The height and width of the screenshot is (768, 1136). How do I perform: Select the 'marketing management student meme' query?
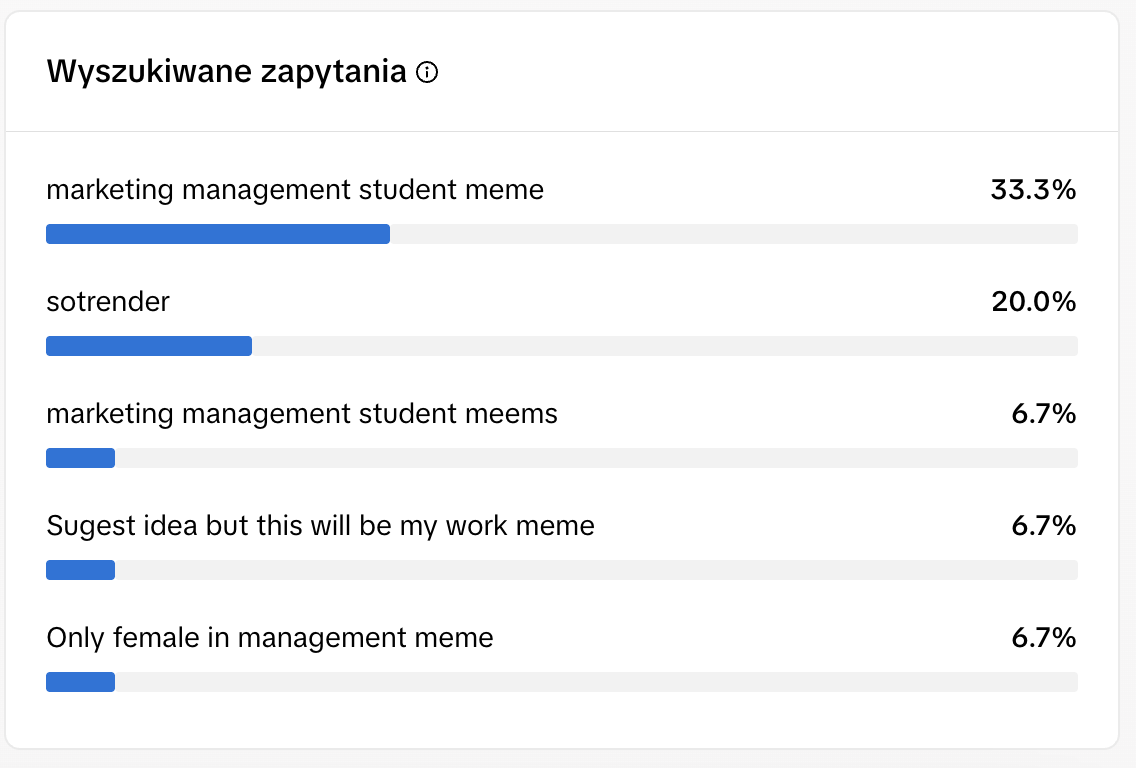tap(295, 189)
